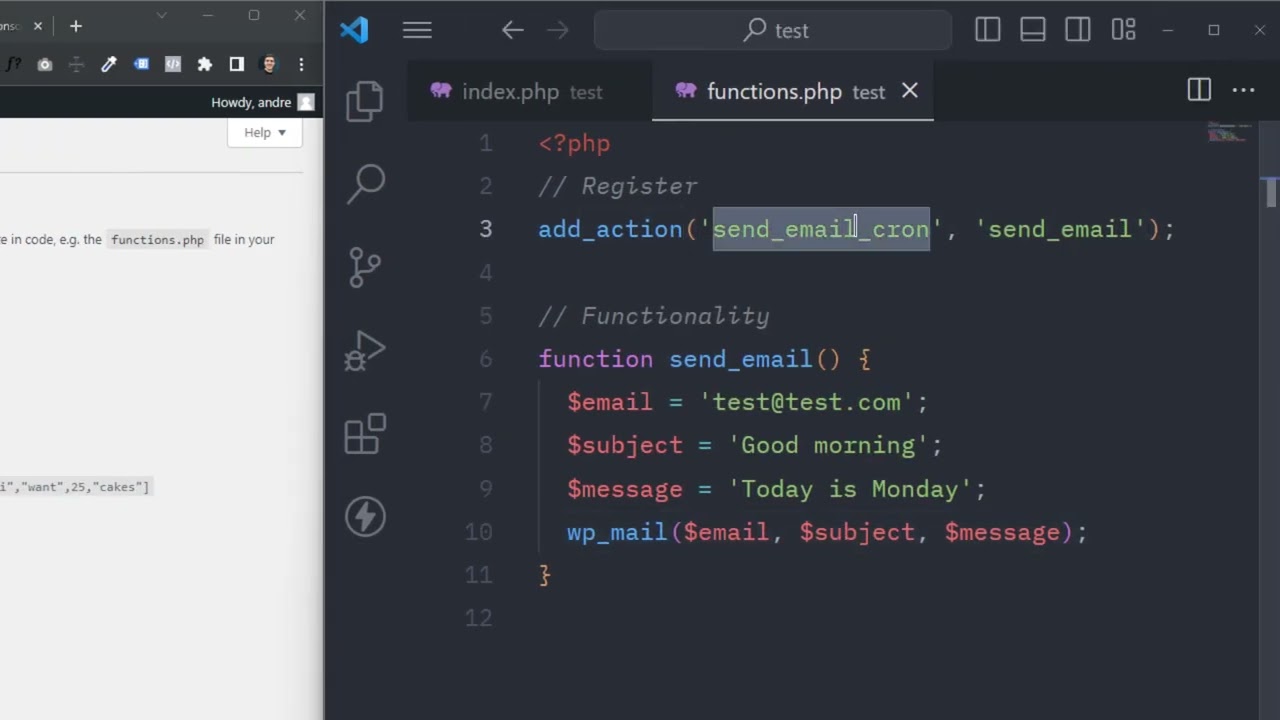Click 'Good morning' string on line 8
Viewport: 1280px width, 720px height.
coord(828,445)
